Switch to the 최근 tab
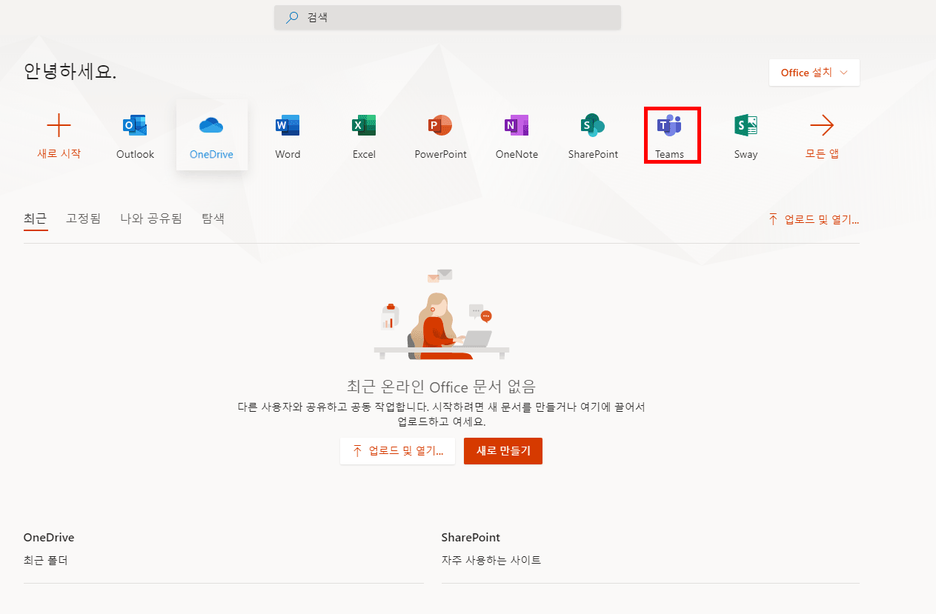This screenshot has height=614, width=936. (35, 218)
